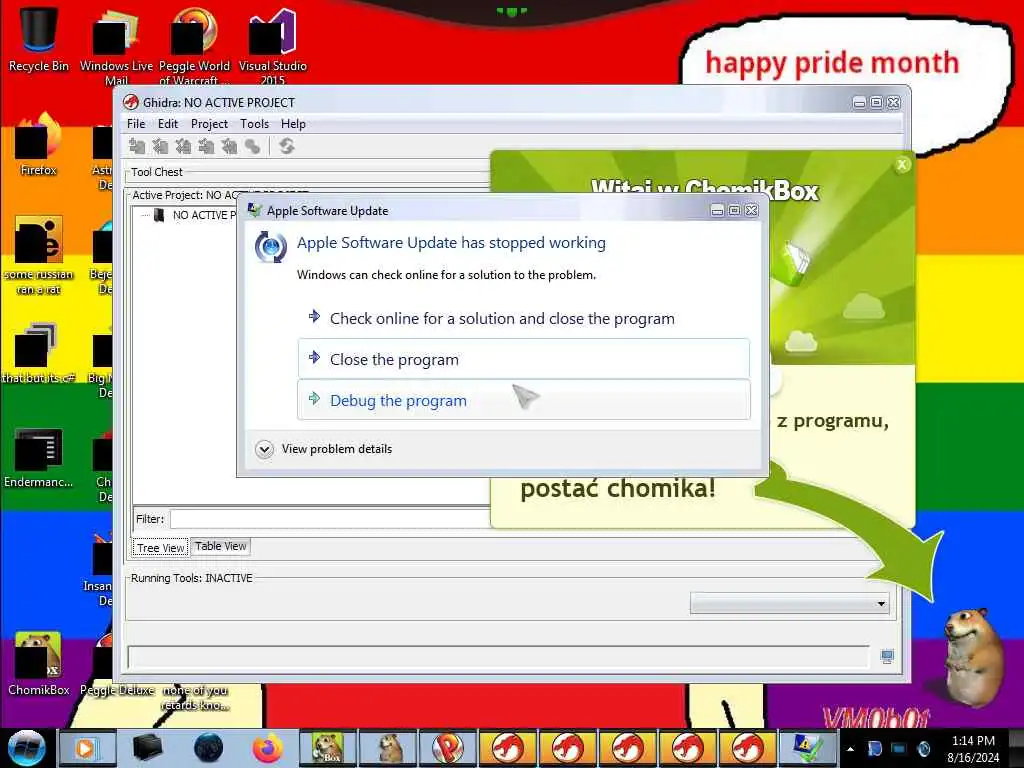Click the 'some russian ran a rat' desktop icon
The image size is (1024, 768).
[39, 255]
